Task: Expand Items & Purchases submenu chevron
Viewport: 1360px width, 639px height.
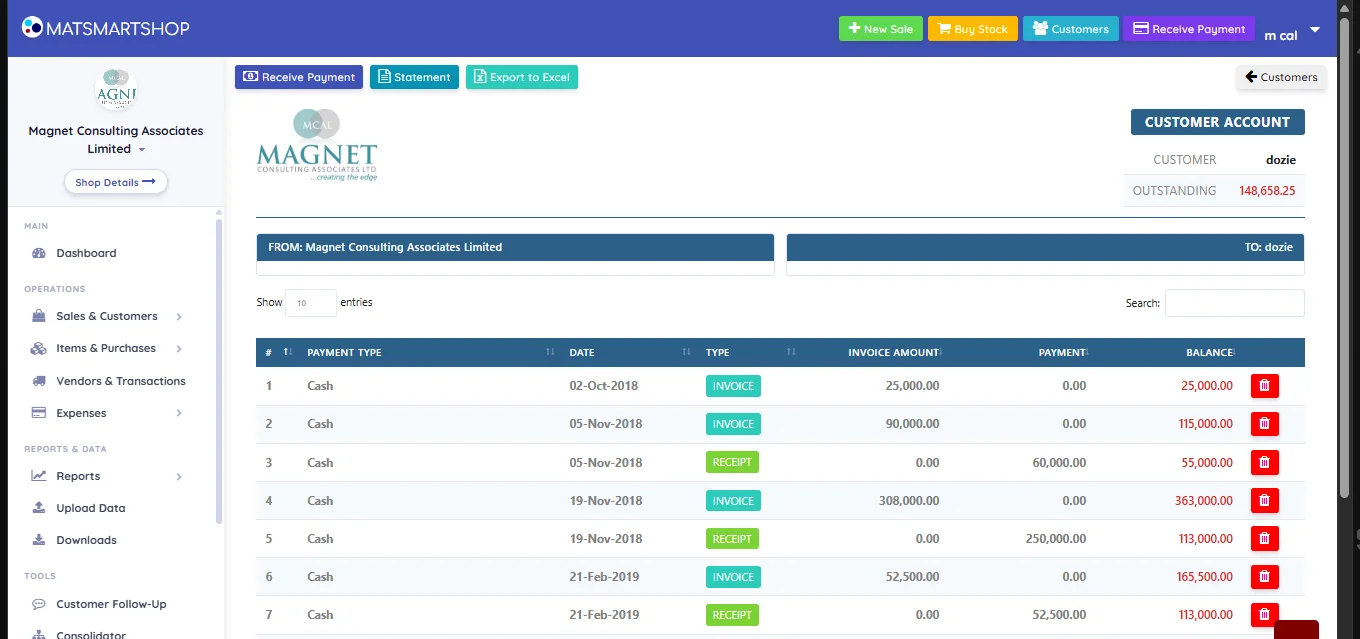Action: (179, 349)
